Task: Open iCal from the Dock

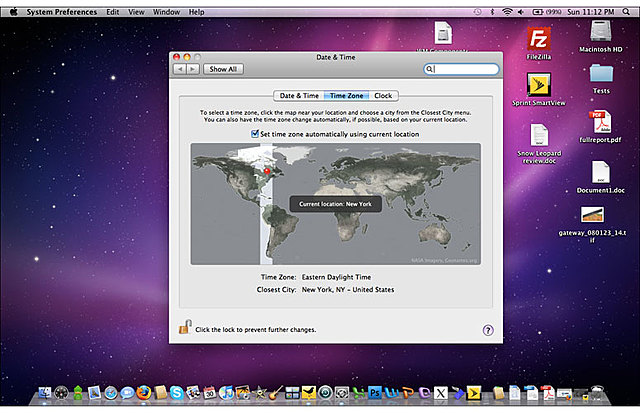Action: click(x=209, y=393)
